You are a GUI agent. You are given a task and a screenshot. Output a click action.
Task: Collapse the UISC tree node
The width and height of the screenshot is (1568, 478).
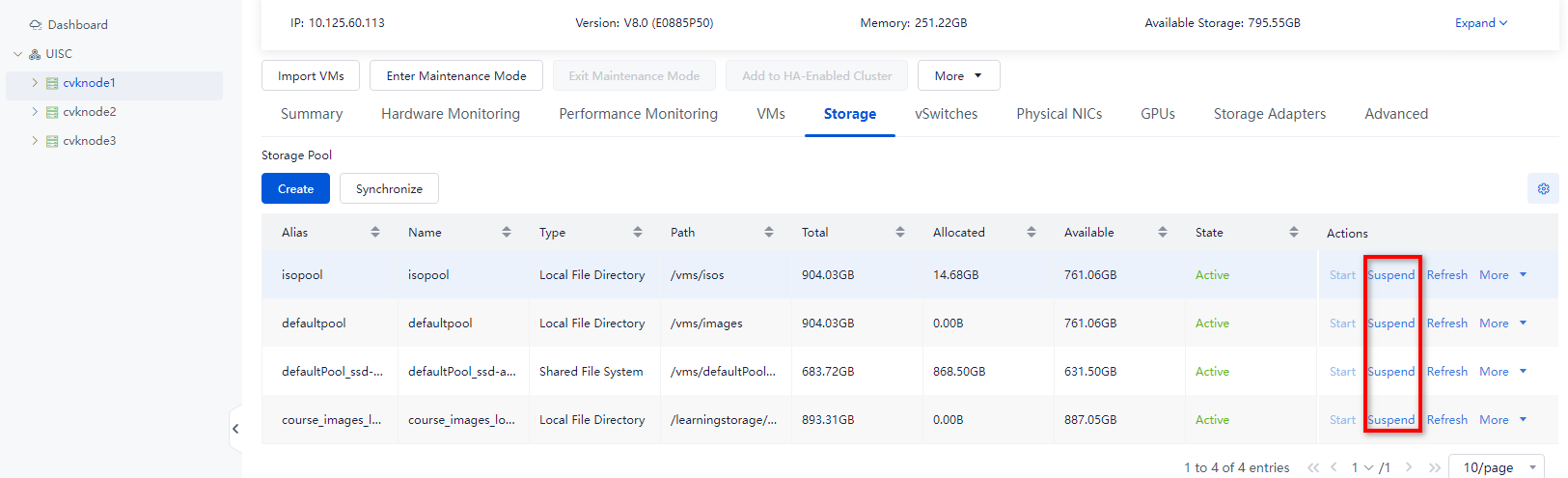[x=17, y=54]
